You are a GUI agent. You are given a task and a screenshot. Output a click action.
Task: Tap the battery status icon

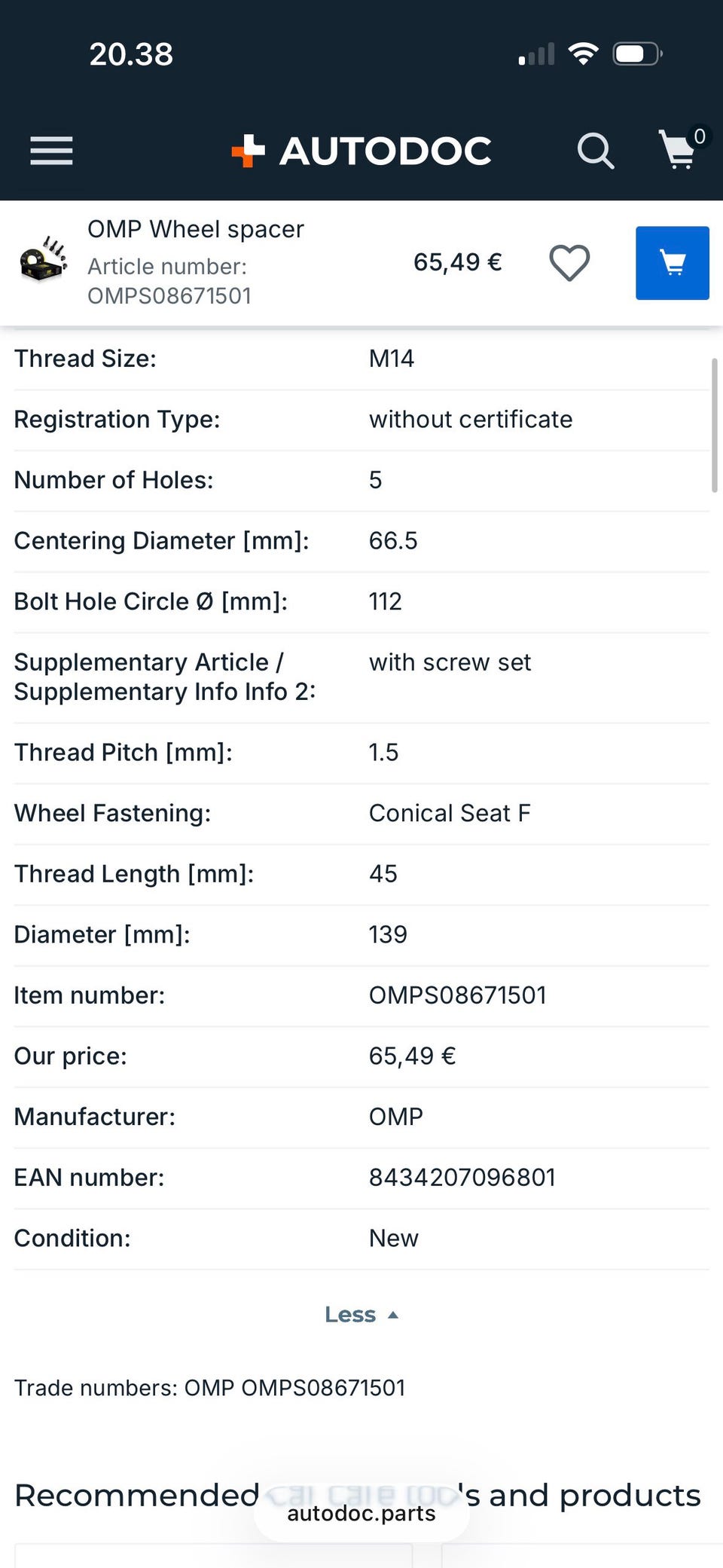[x=637, y=54]
